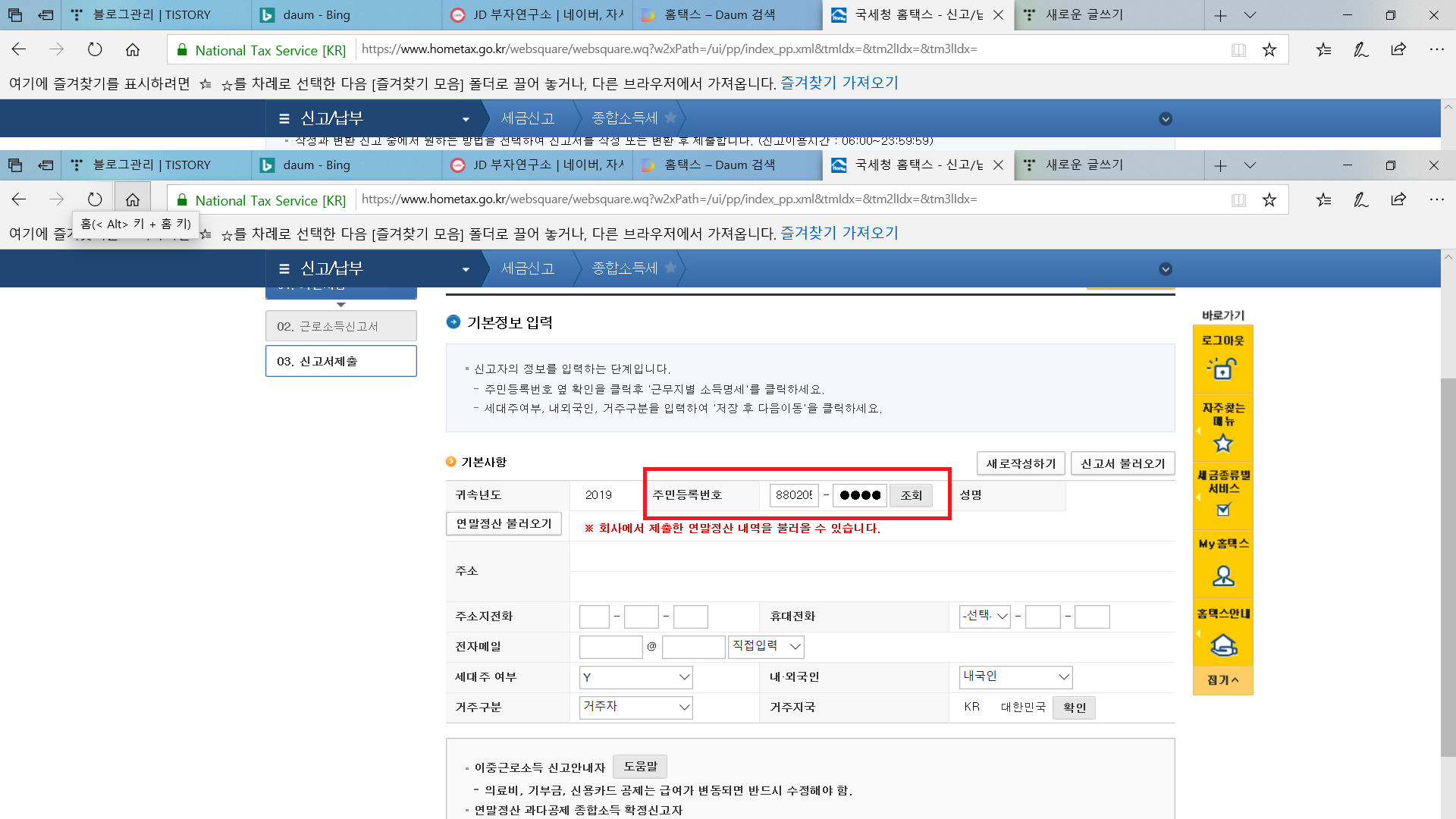This screenshot has width=1456, height=819.
Task: Switch to the 새로운 글쓰기 tab
Action: [1084, 165]
